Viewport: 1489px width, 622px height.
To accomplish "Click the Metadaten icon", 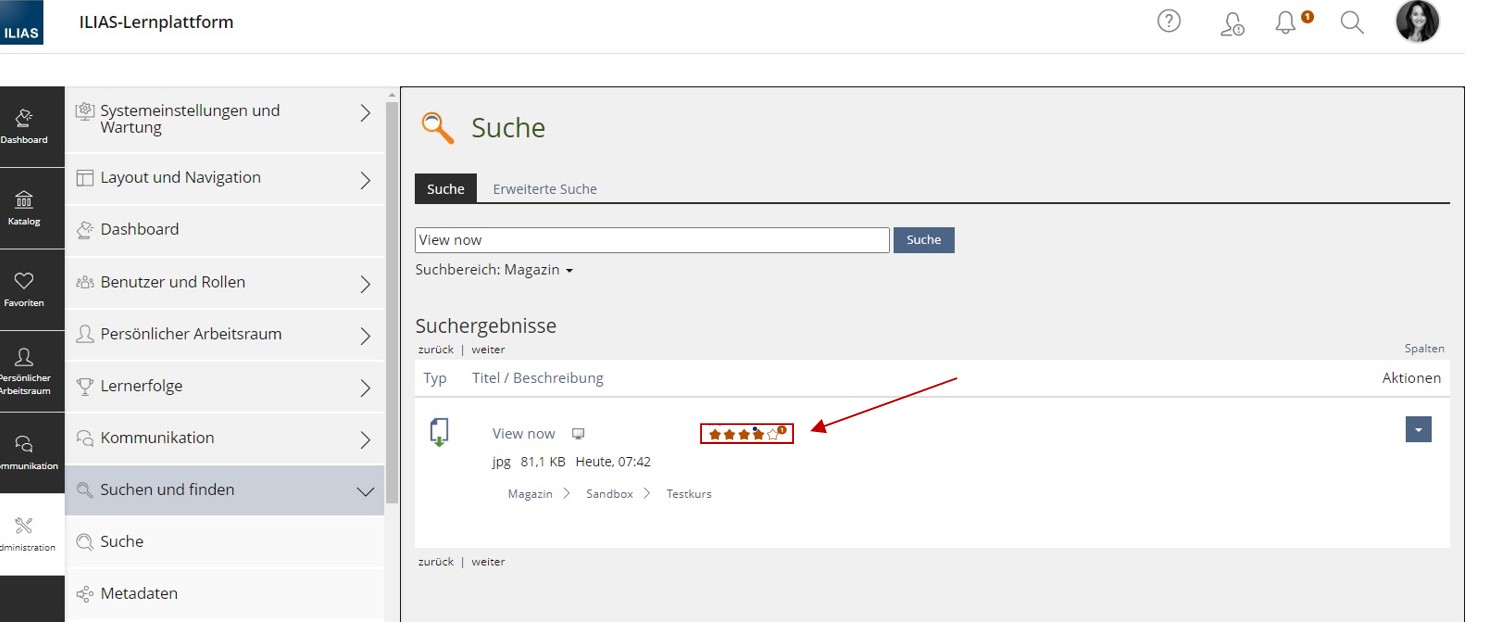I will pyautogui.click(x=85, y=593).
